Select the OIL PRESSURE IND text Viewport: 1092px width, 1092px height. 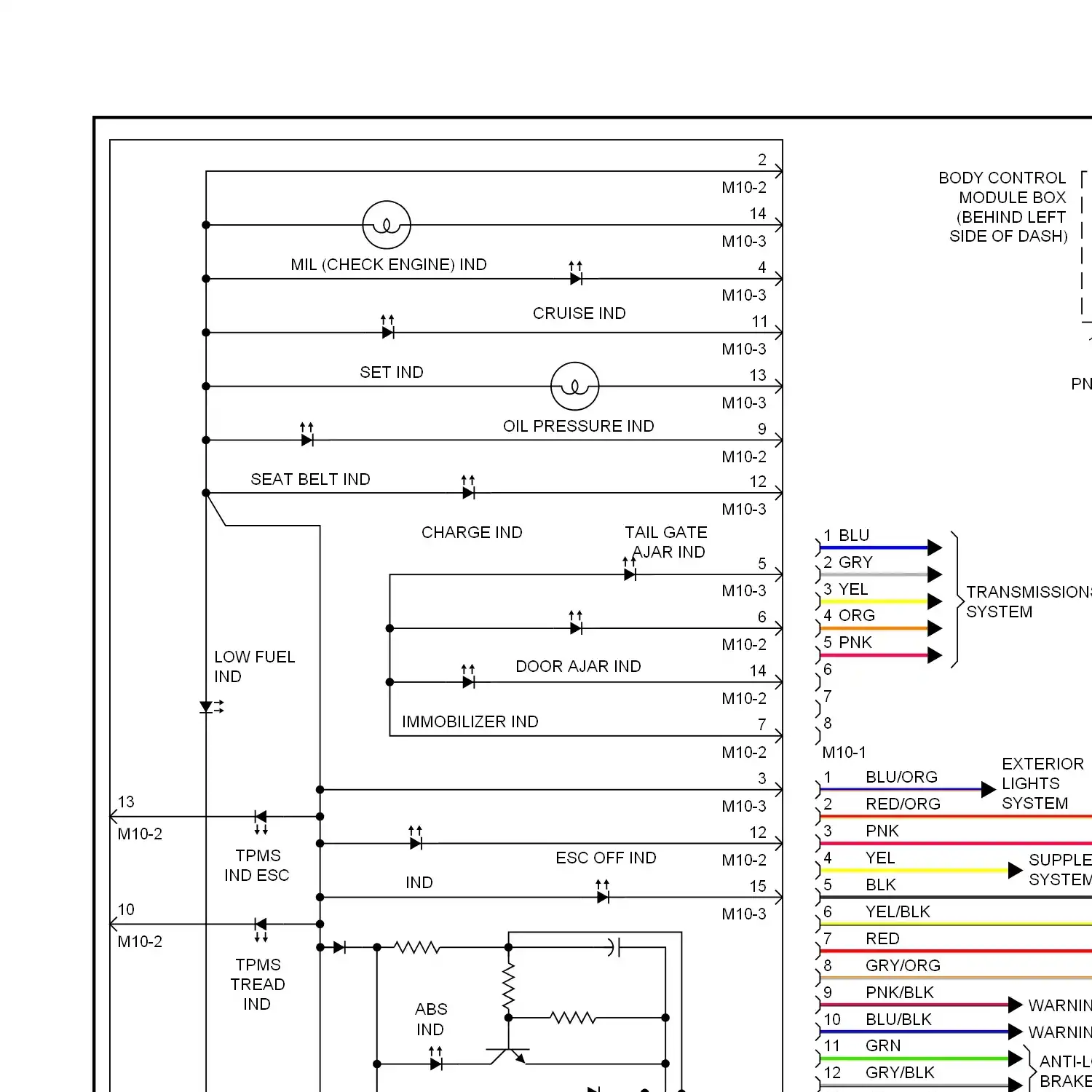click(579, 426)
